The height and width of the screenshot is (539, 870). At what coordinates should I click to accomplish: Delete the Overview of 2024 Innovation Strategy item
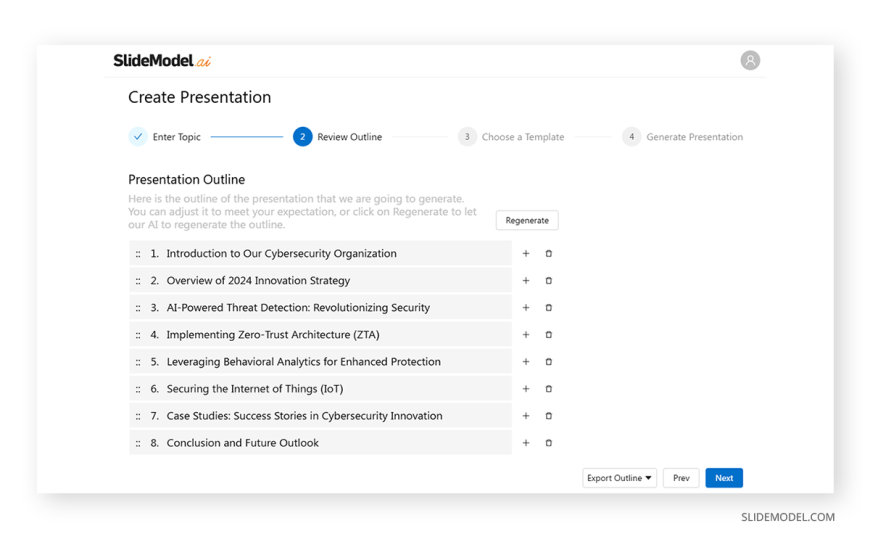549,281
